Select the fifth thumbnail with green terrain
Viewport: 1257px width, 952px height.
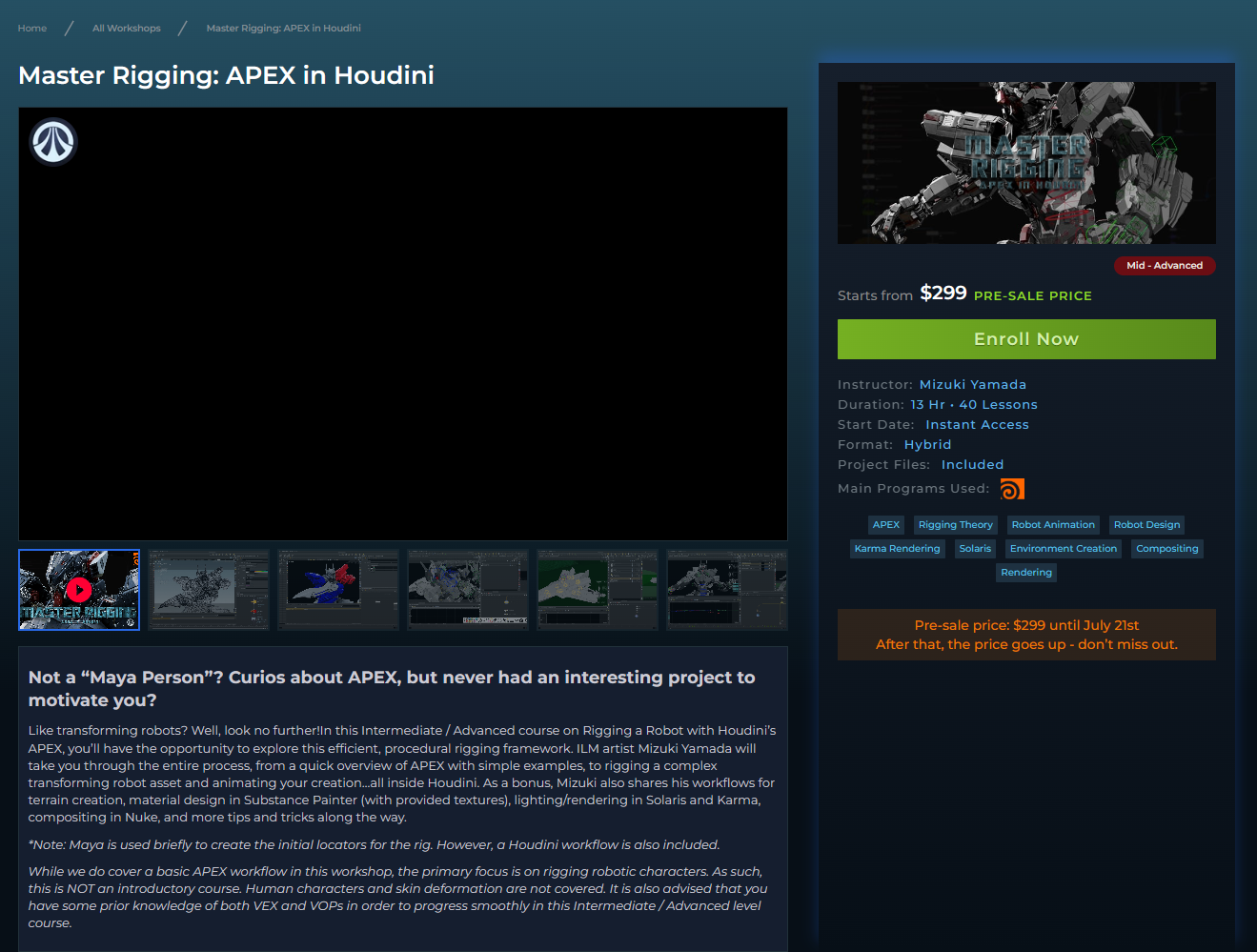(x=598, y=590)
